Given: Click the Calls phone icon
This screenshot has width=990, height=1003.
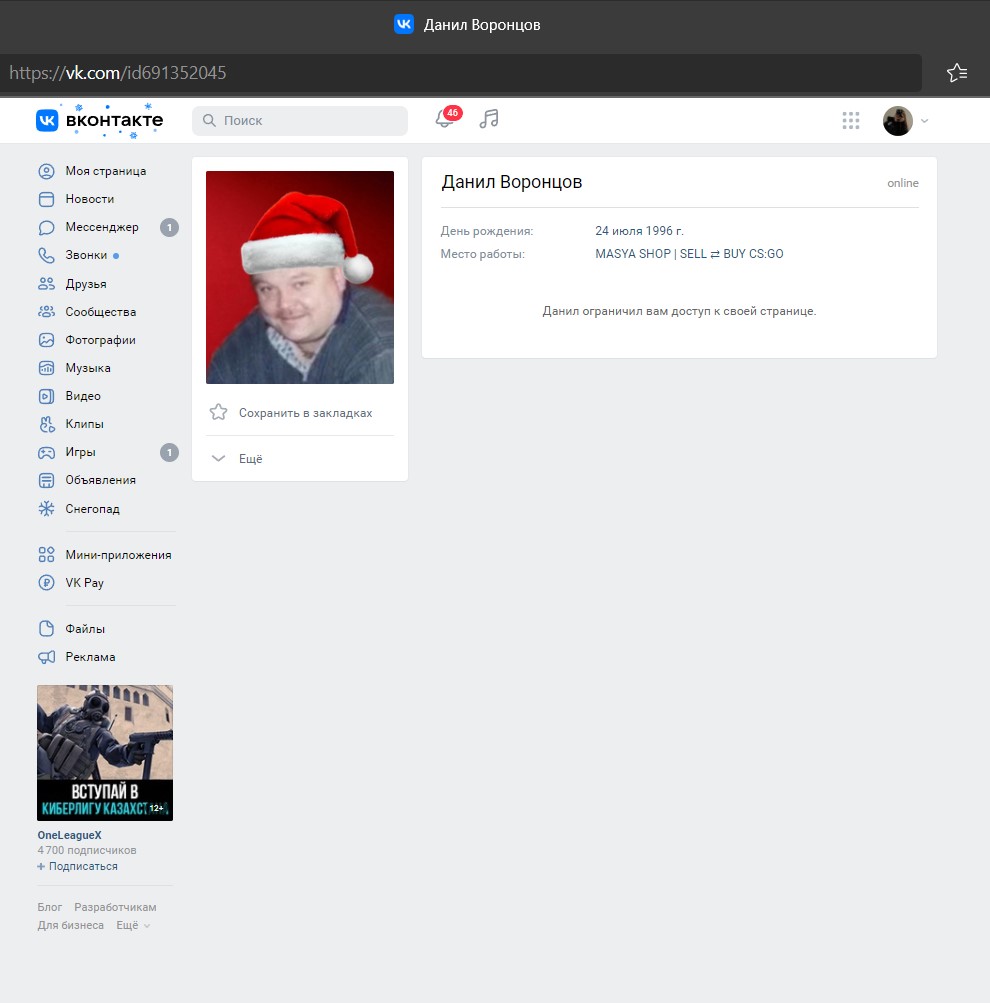Looking at the screenshot, I should click(x=46, y=255).
